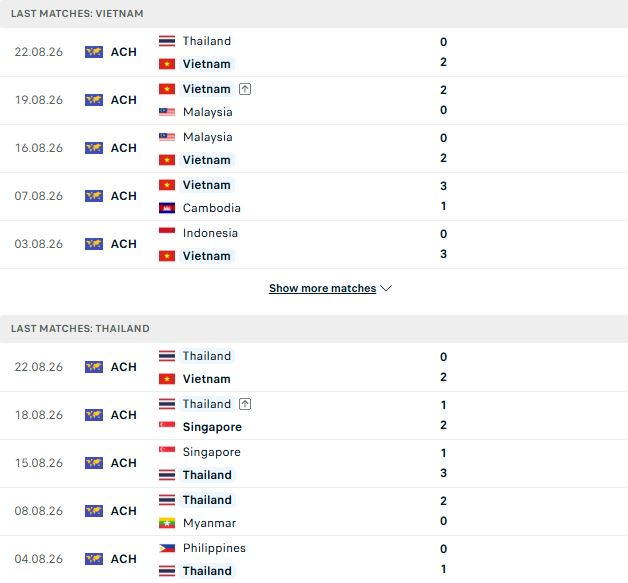Click the Last Matches: Vietnam header
This screenshot has height=583, width=628.
(x=314, y=14)
